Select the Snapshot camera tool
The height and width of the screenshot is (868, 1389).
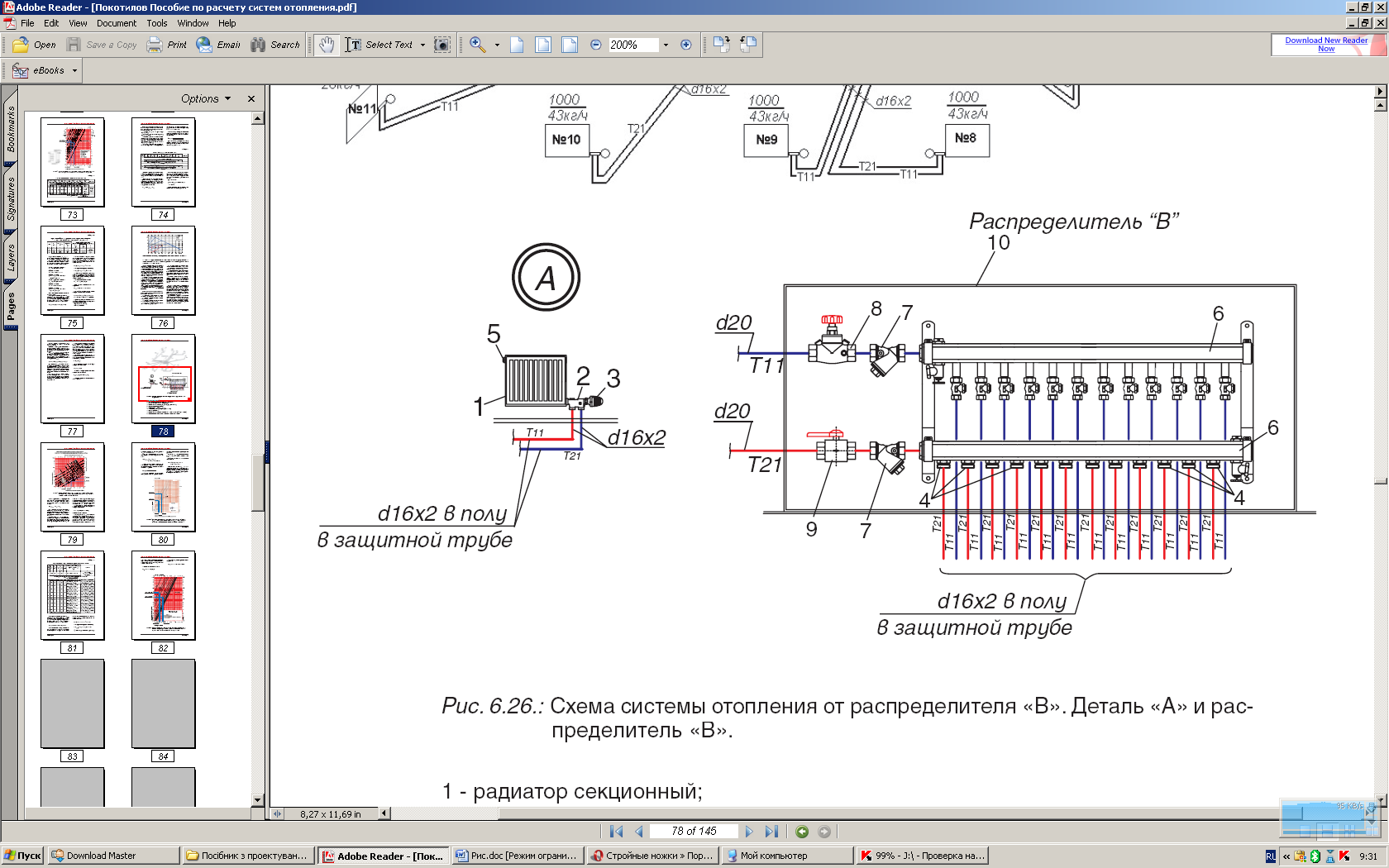(x=442, y=45)
